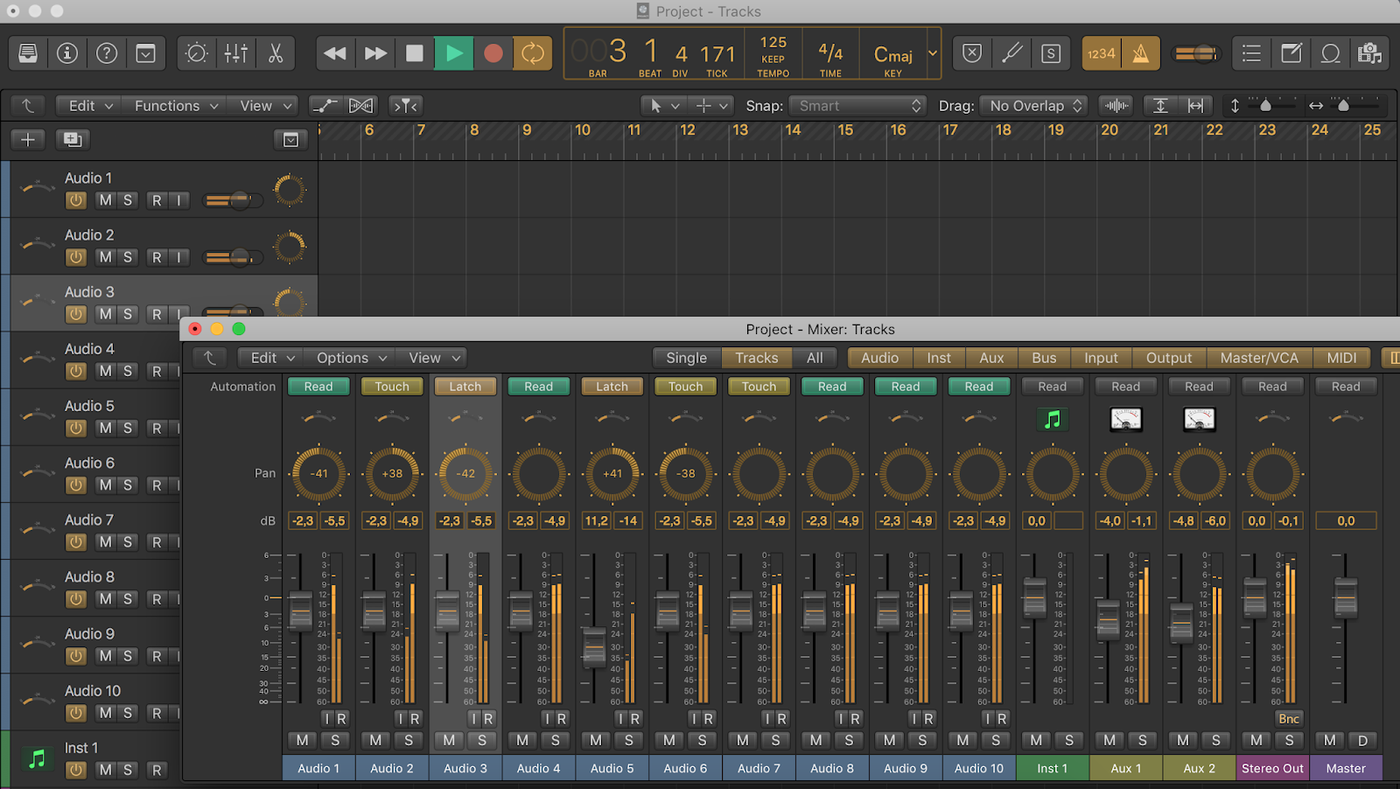Image resolution: width=1400 pixels, height=789 pixels.
Task: Filter Mixer by MIDI channel strips
Action: (x=1341, y=358)
